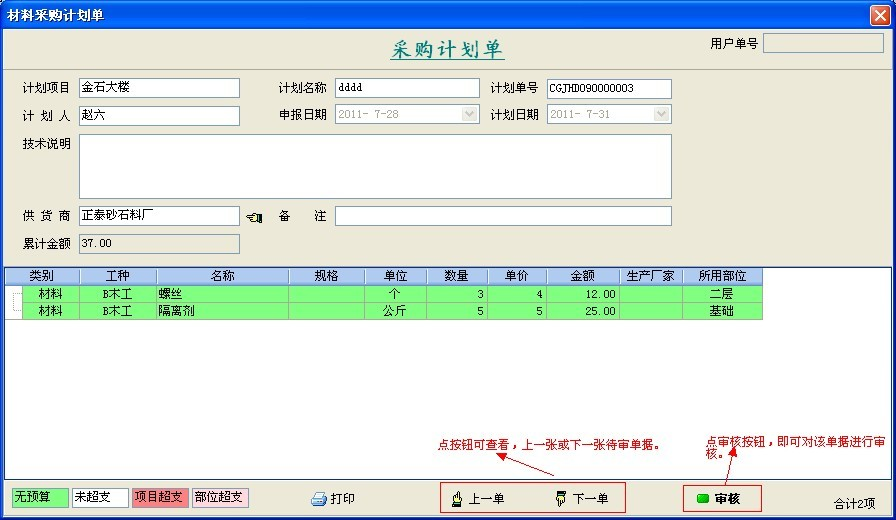This screenshot has width=896, height=520.
Task: Click the 上一单 previous order button
Action: point(478,499)
